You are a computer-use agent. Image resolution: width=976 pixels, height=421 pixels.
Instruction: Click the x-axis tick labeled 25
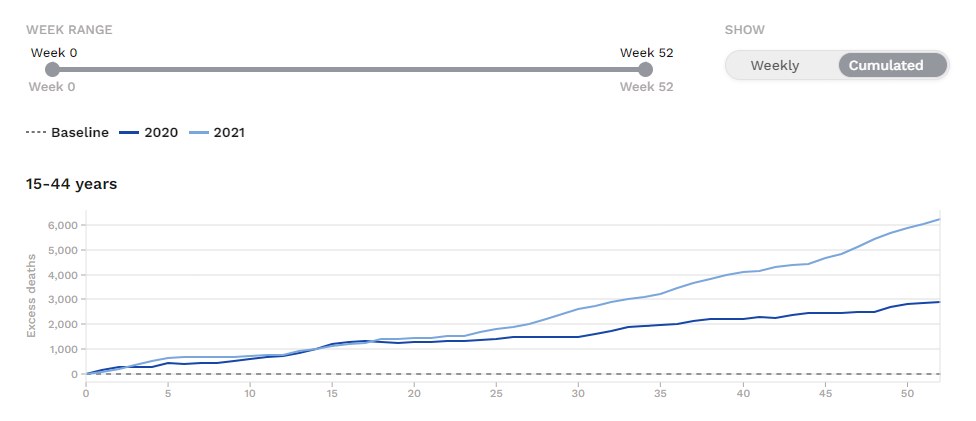point(497,394)
